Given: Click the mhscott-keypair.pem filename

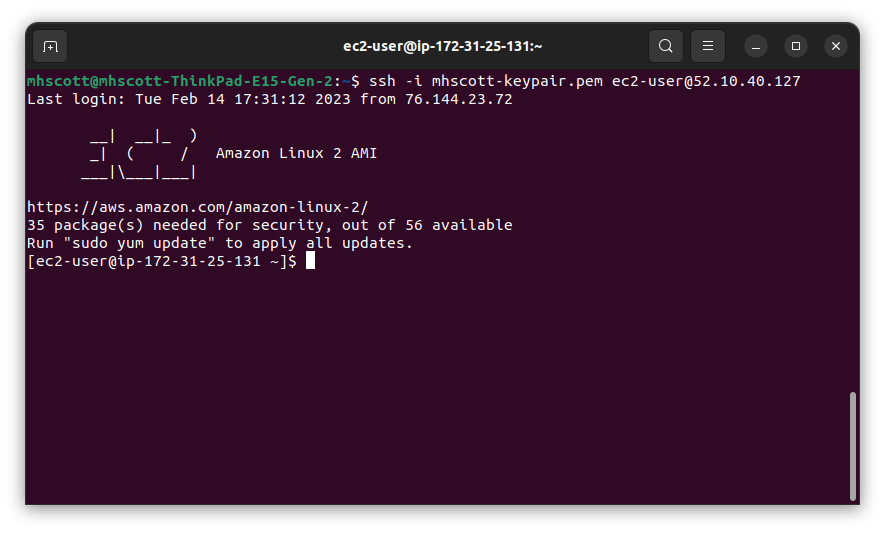Looking at the screenshot, I should tap(518, 81).
